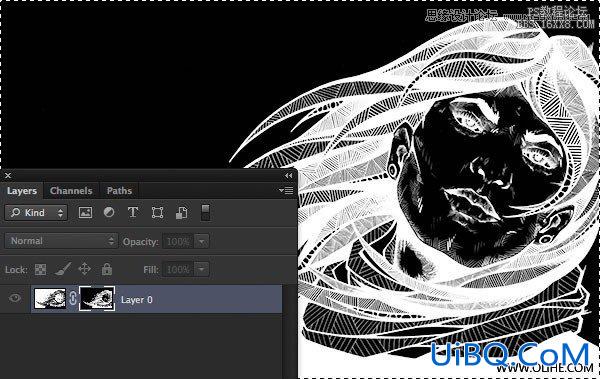Viewport: 600px width, 379px height.
Task: Lock transparent pixels icon
Action: 41,270
